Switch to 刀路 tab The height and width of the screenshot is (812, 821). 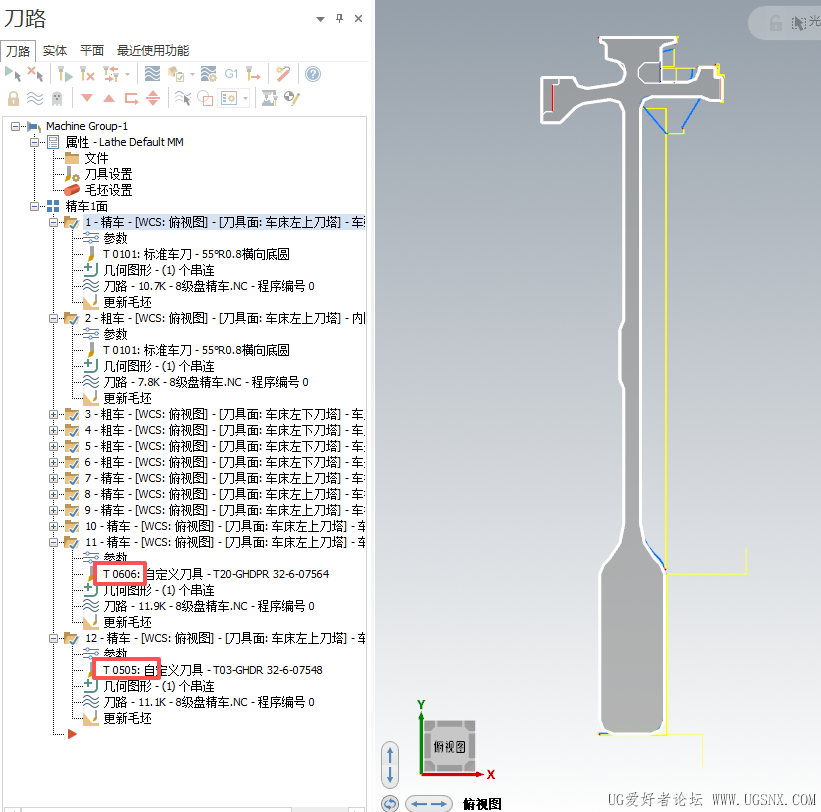point(18,51)
